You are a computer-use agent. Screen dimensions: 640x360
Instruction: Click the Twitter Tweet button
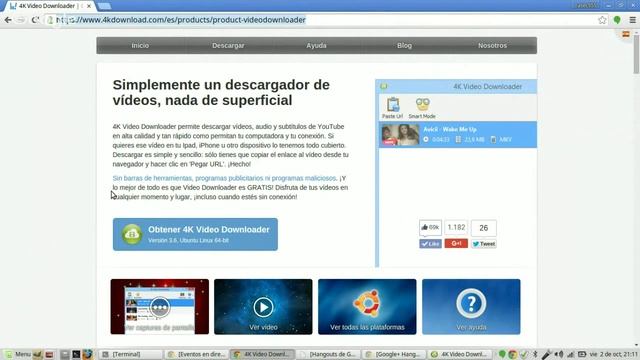(484, 244)
